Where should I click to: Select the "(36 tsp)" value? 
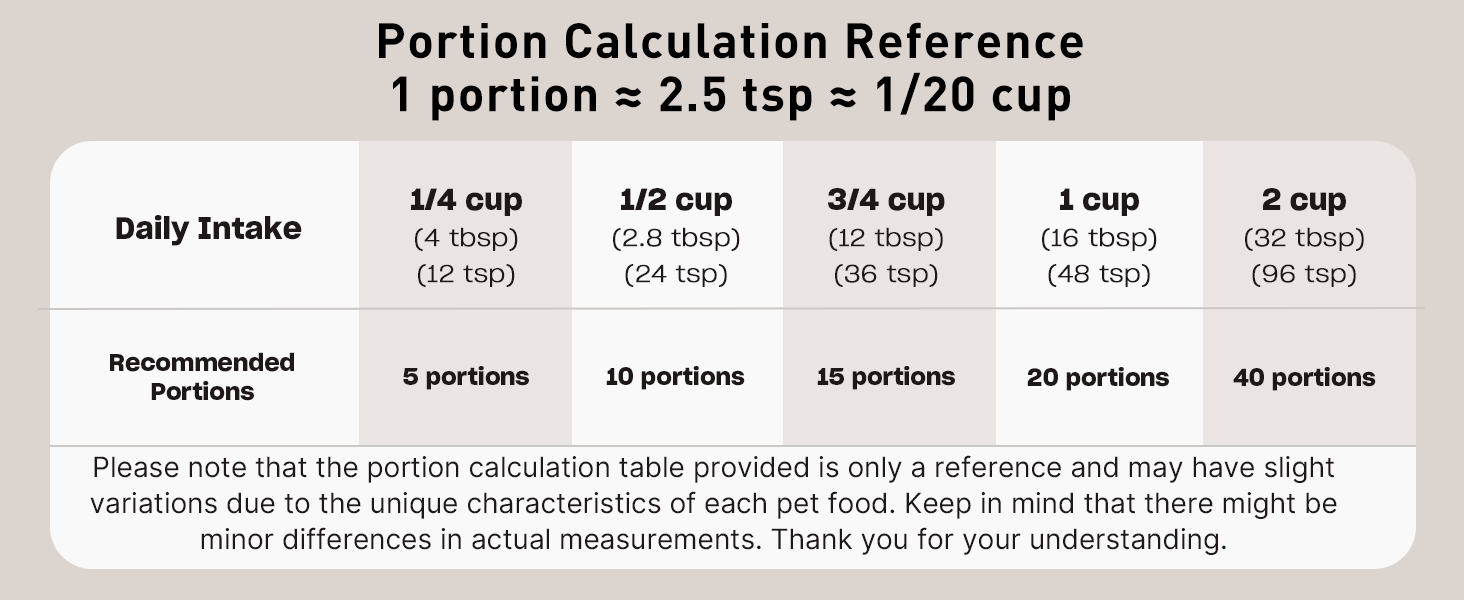(886, 274)
